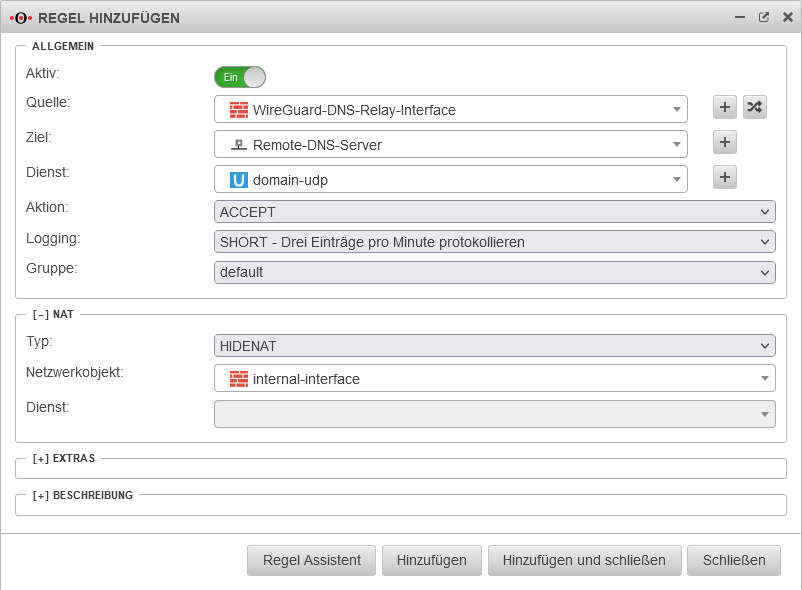Expand the Extras section

coord(41,459)
